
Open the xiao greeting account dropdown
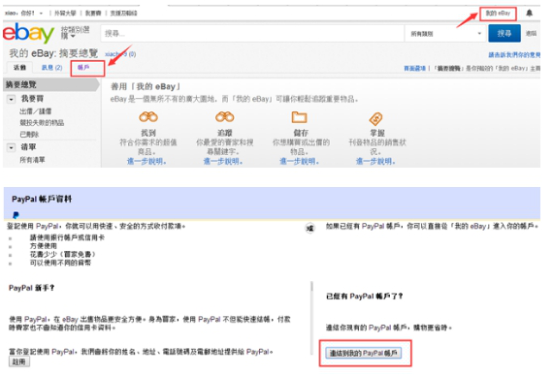point(24,13)
